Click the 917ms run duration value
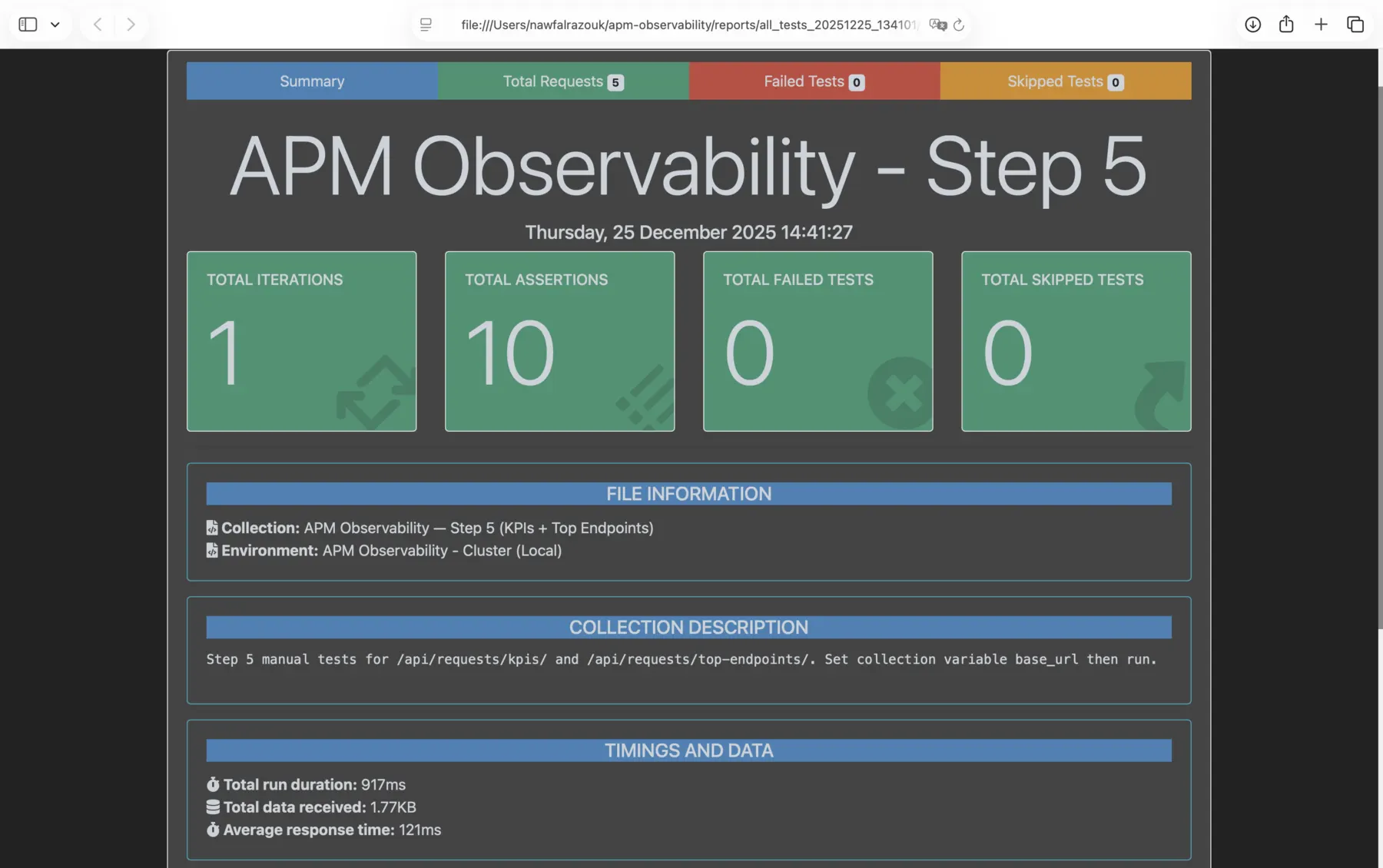 click(383, 784)
